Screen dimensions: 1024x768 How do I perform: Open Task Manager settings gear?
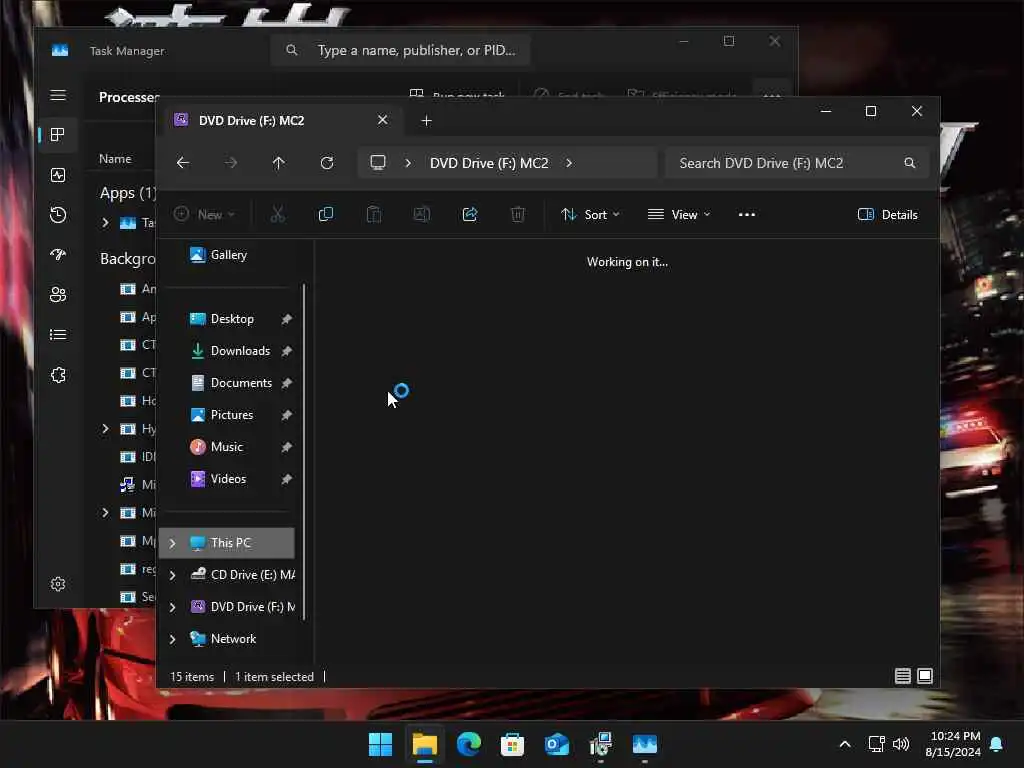tap(58, 584)
